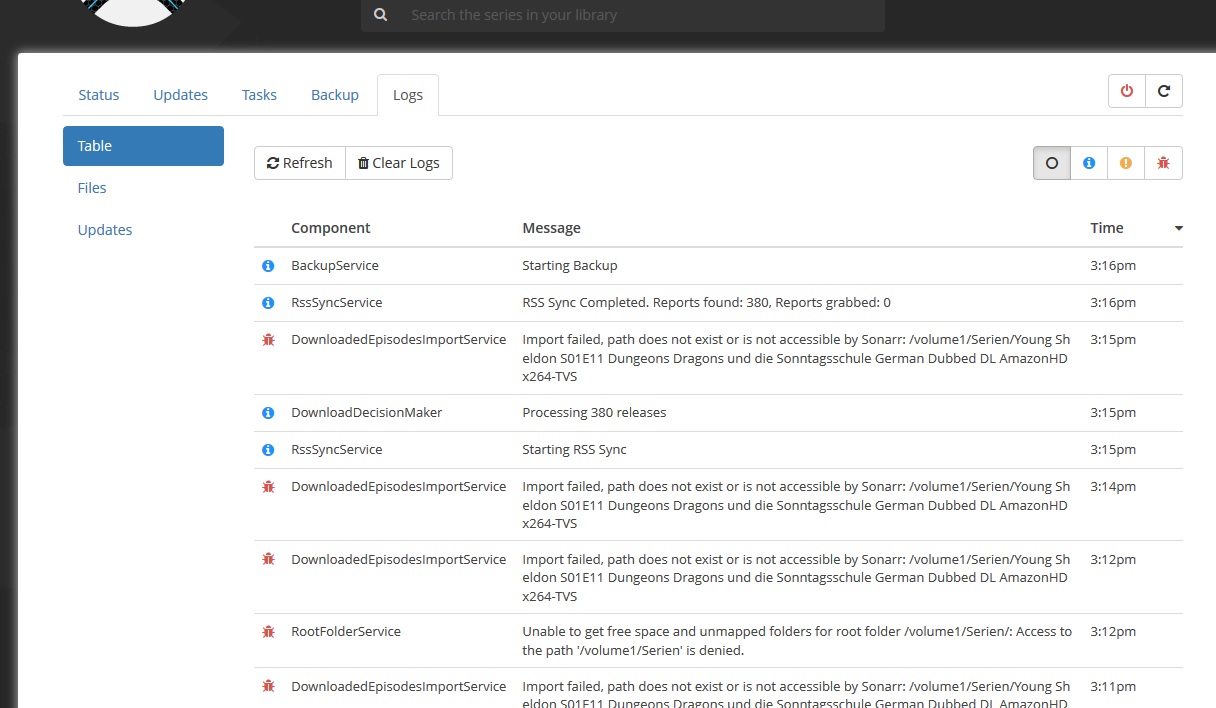Filter logs by warning level icon
The width and height of the screenshot is (1216, 708).
point(1126,163)
